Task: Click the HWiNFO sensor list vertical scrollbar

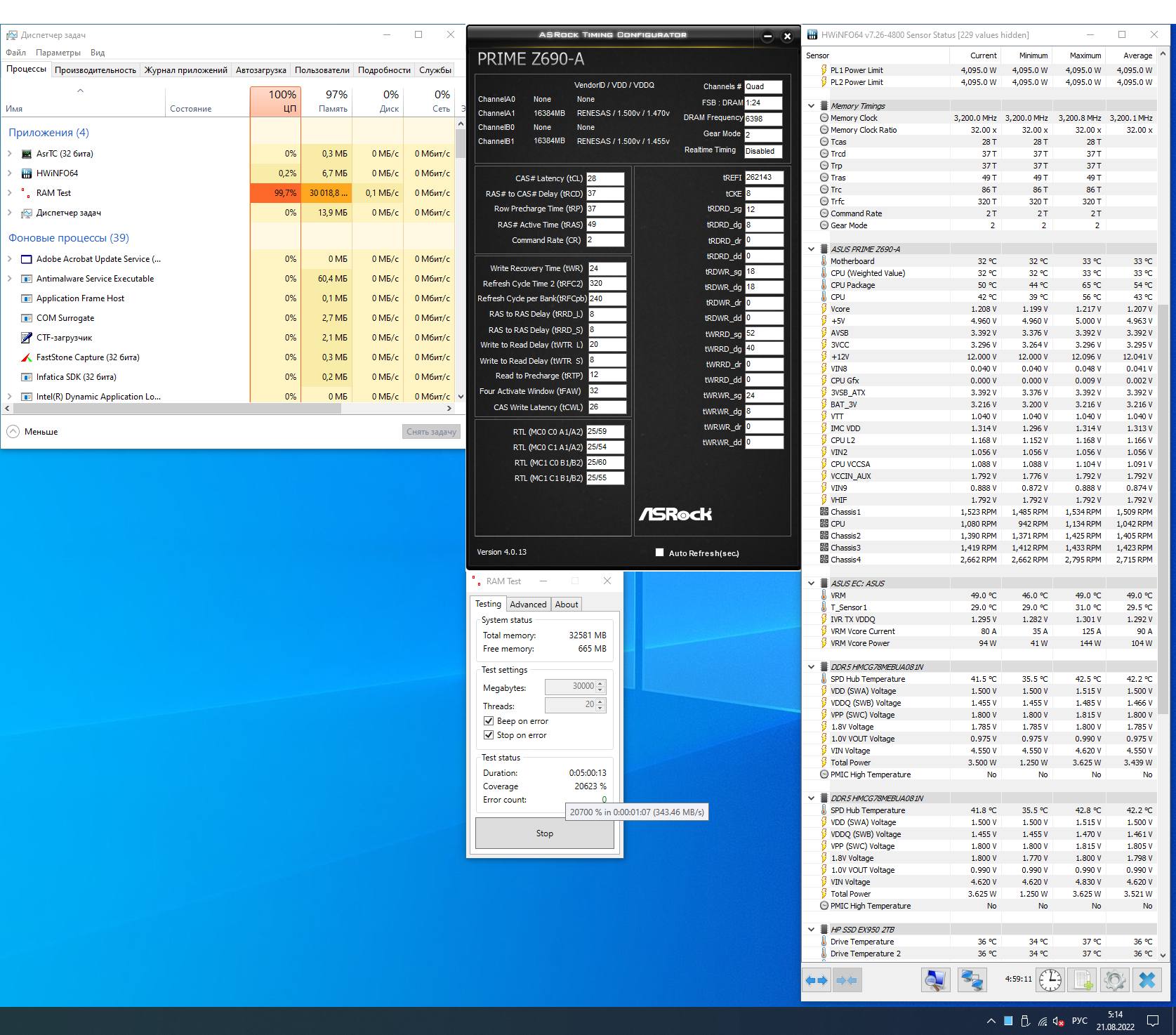Action: click(1163, 504)
